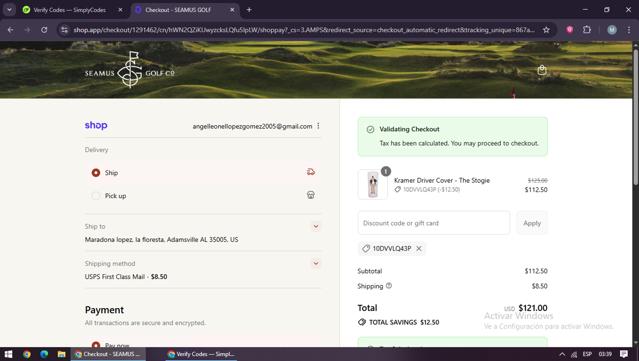Click the taskbar clock showing 03:39

605,354
